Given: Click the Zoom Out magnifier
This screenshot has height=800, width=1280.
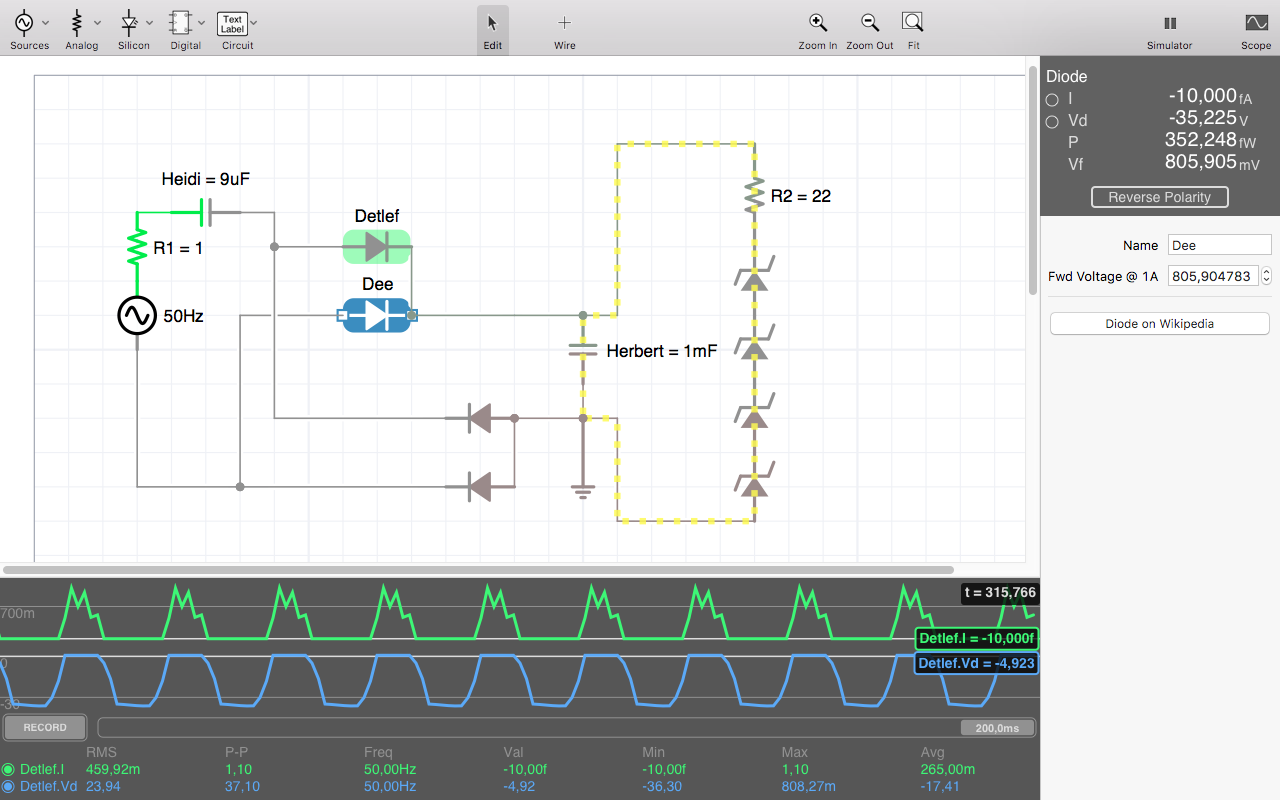Looking at the screenshot, I should point(869,22).
